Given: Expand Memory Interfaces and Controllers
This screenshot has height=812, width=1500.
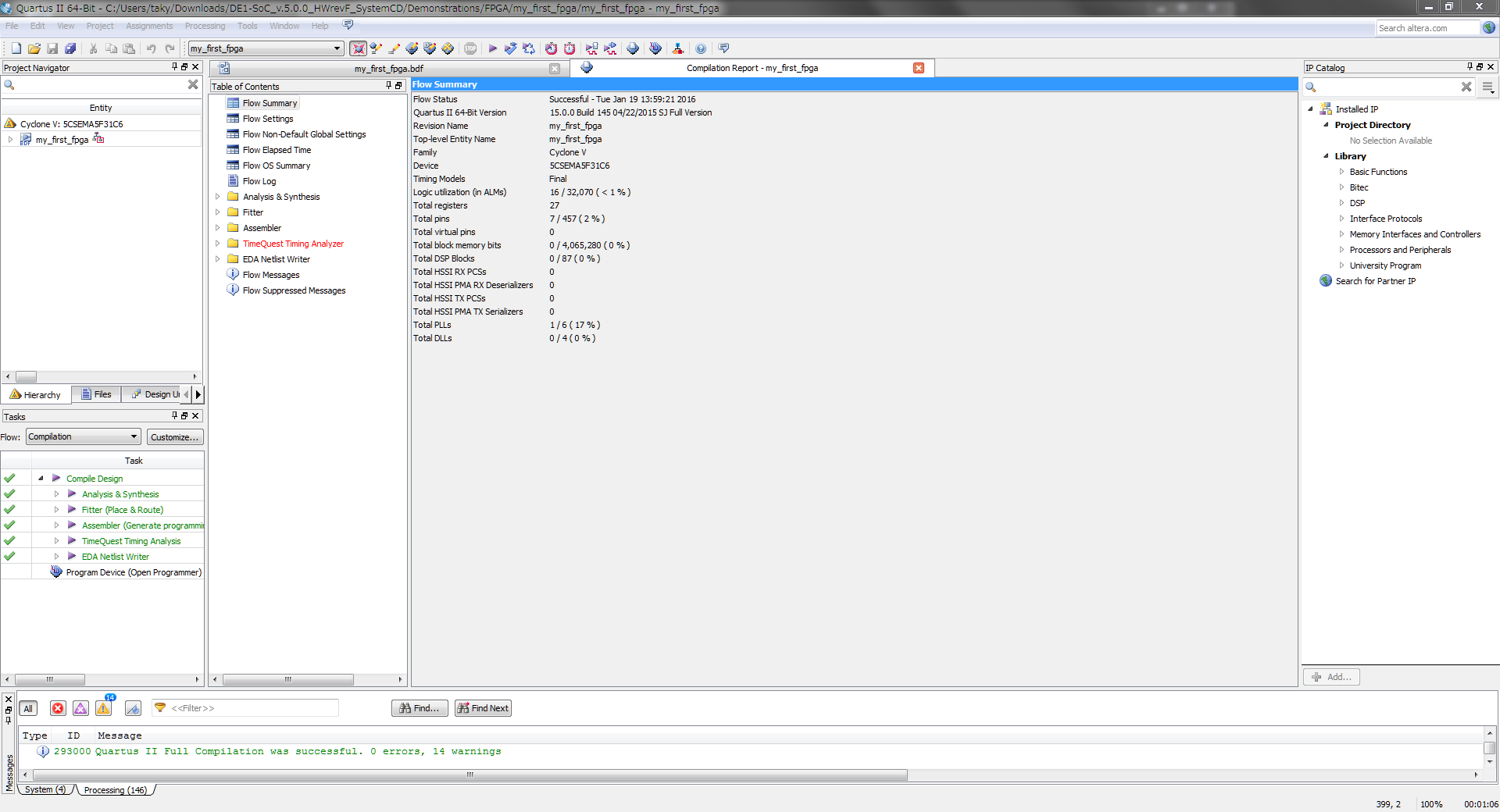Looking at the screenshot, I should 1341,234.
